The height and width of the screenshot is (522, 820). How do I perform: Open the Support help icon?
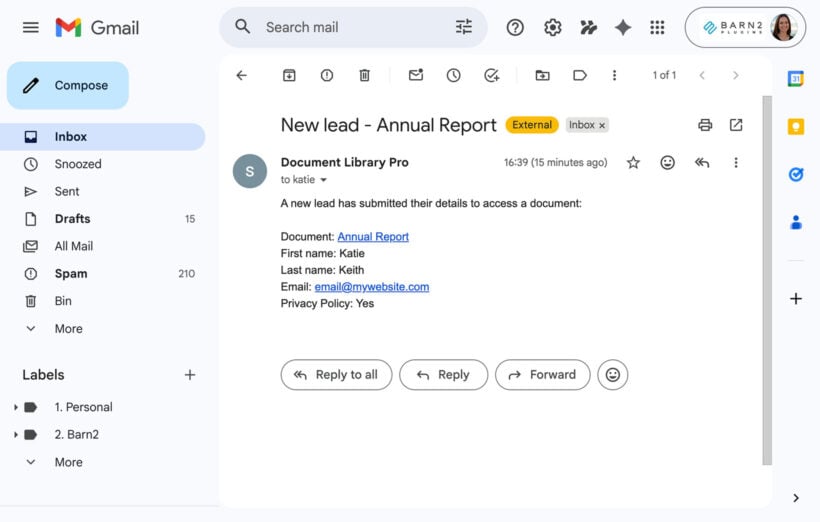[x=515, y=27]
